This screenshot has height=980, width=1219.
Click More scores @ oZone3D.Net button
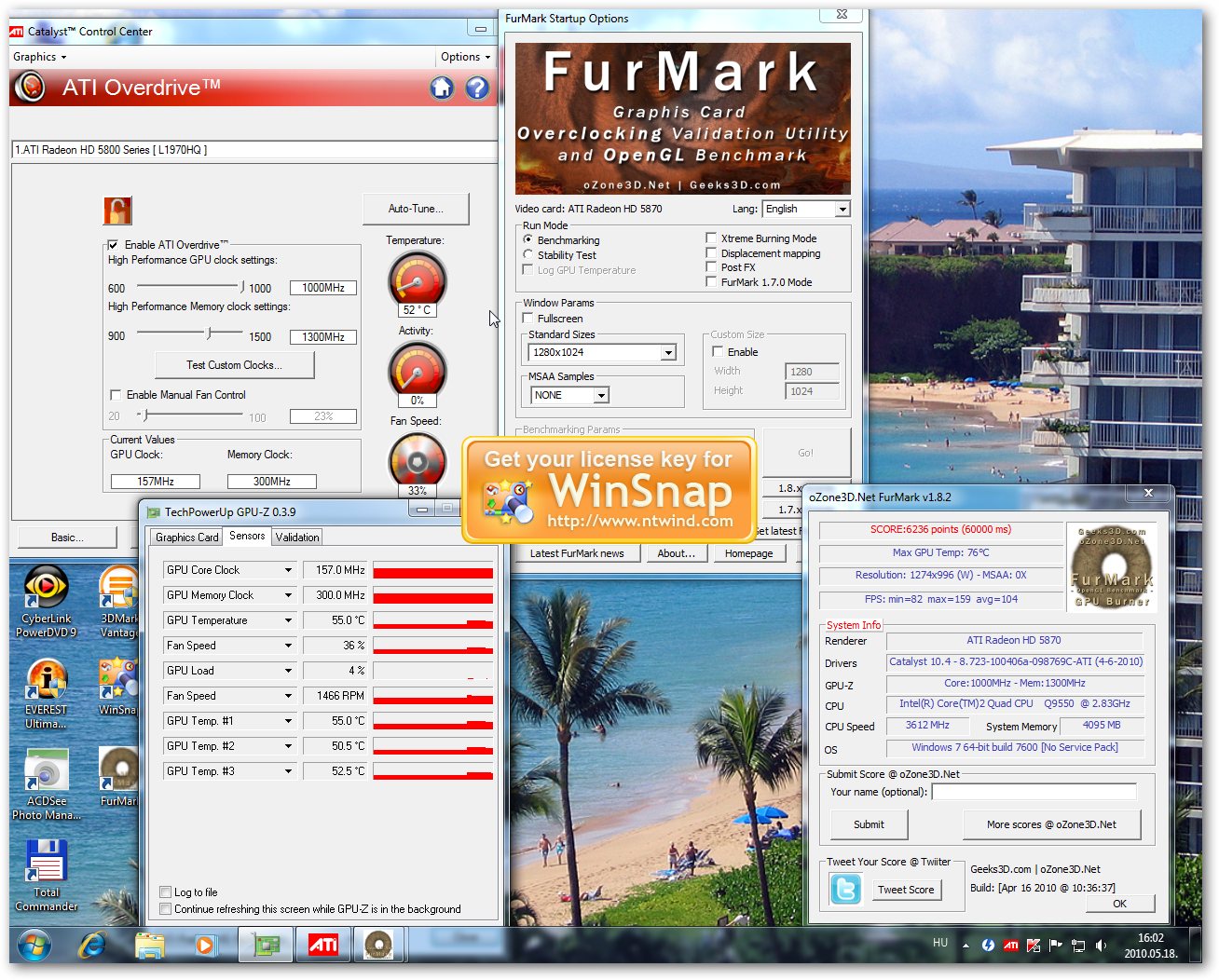tap(1051, 824)
